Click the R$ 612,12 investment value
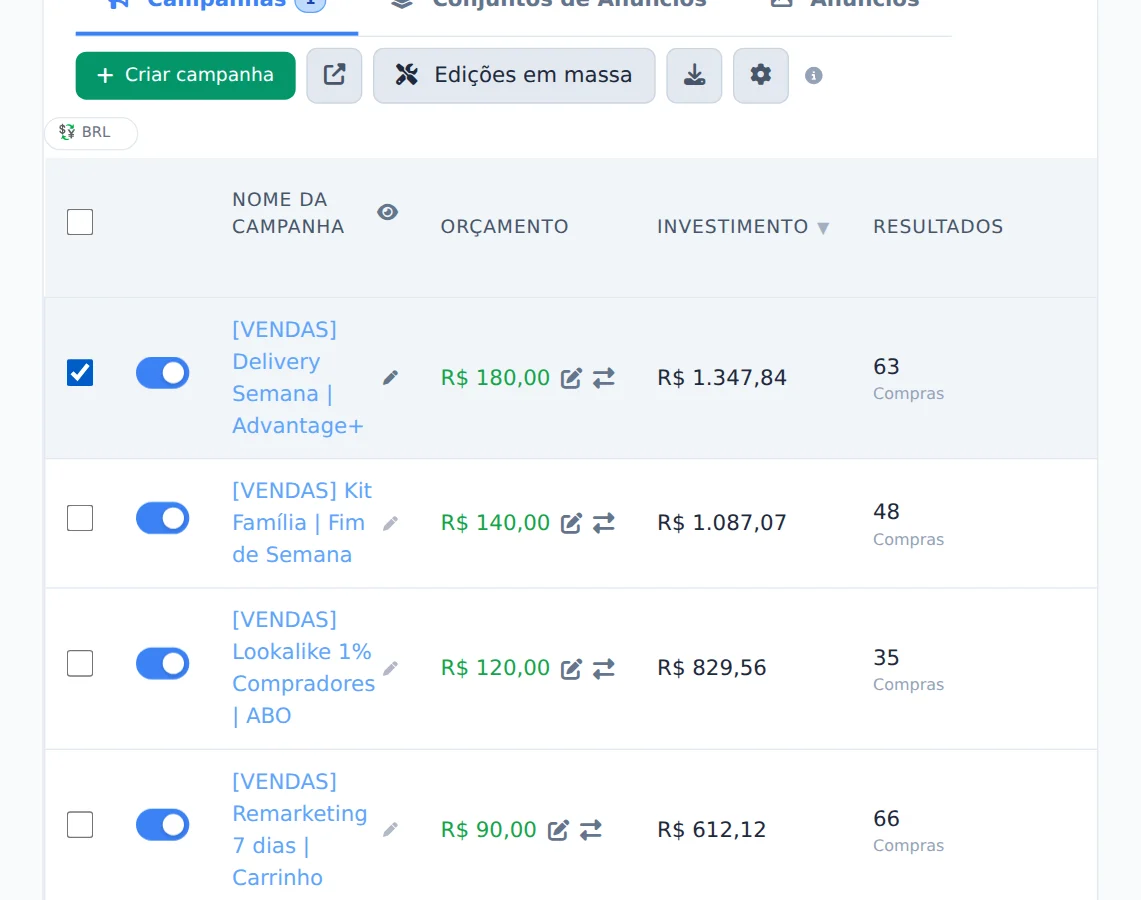1141x900 pixels. coord(712,829)
